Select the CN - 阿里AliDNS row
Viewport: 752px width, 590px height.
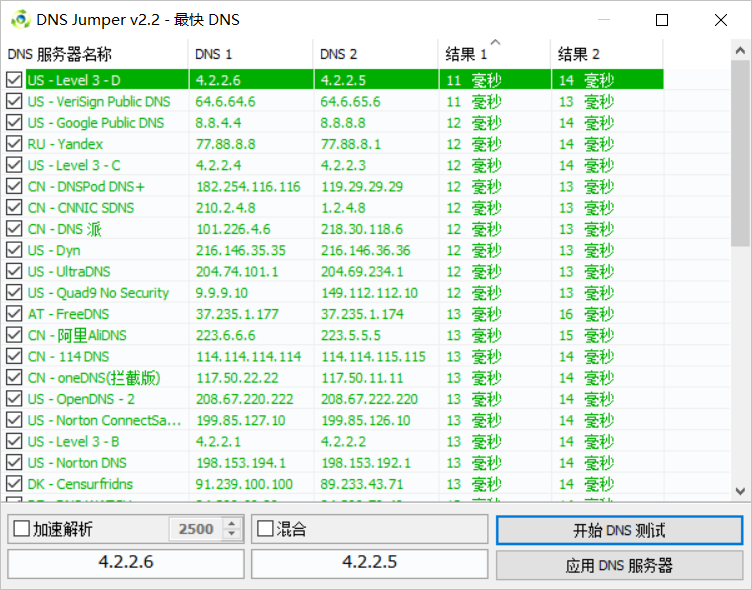tap(335, 335)
